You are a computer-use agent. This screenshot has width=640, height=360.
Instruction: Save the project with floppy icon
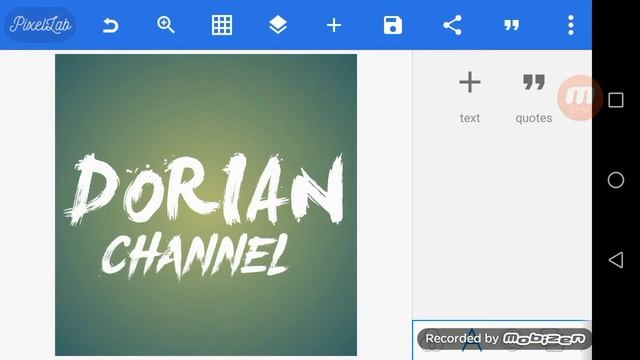393,25
